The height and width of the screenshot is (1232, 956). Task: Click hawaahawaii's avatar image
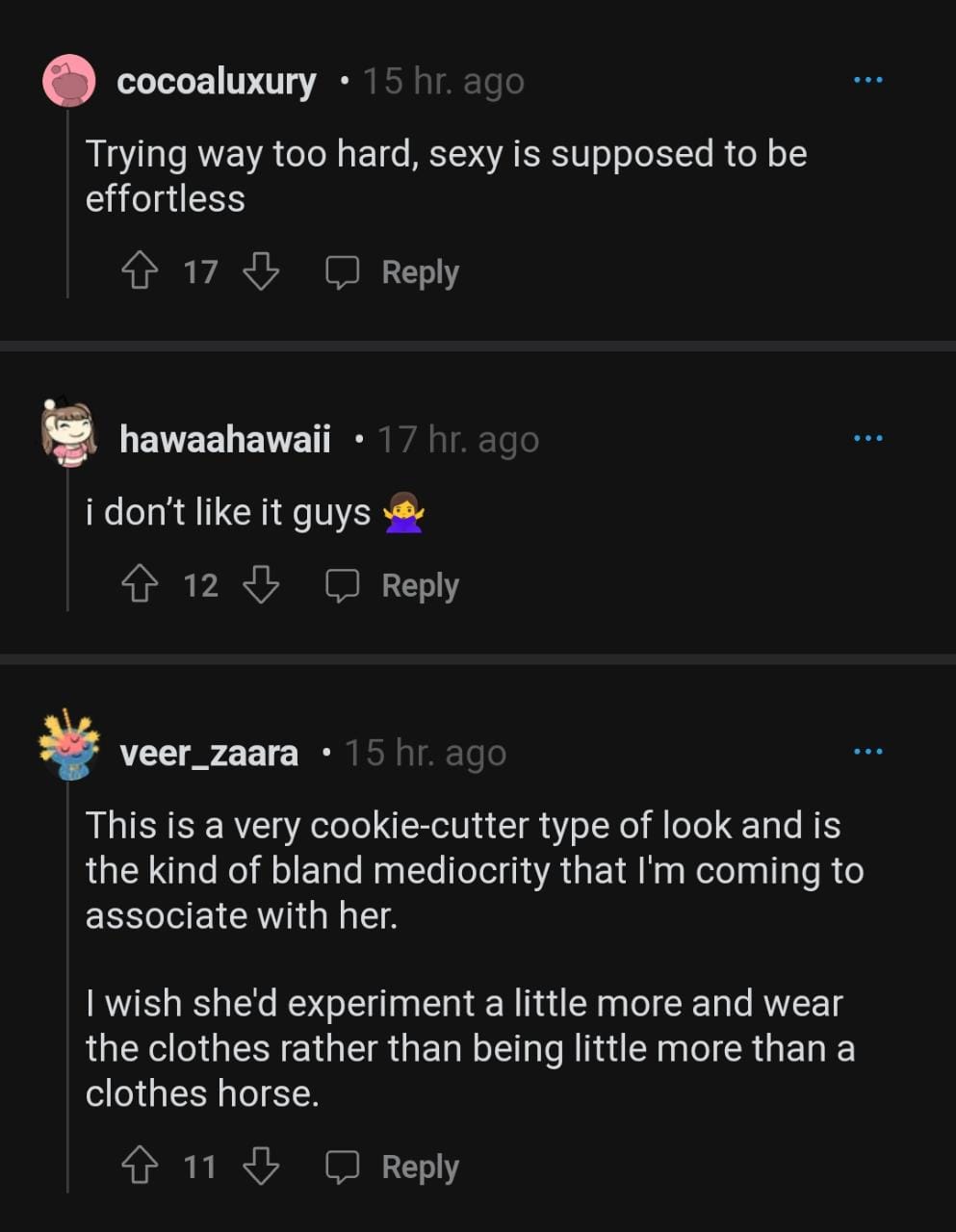pos(68,431)
